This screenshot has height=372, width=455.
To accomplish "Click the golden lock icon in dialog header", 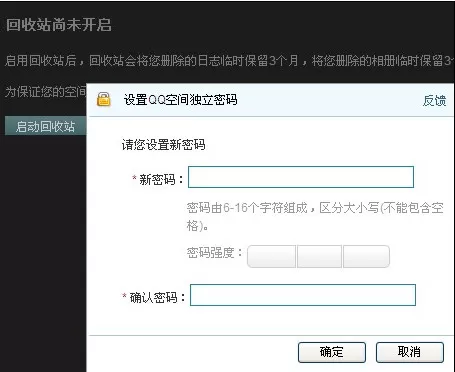I will click(104, 99).
